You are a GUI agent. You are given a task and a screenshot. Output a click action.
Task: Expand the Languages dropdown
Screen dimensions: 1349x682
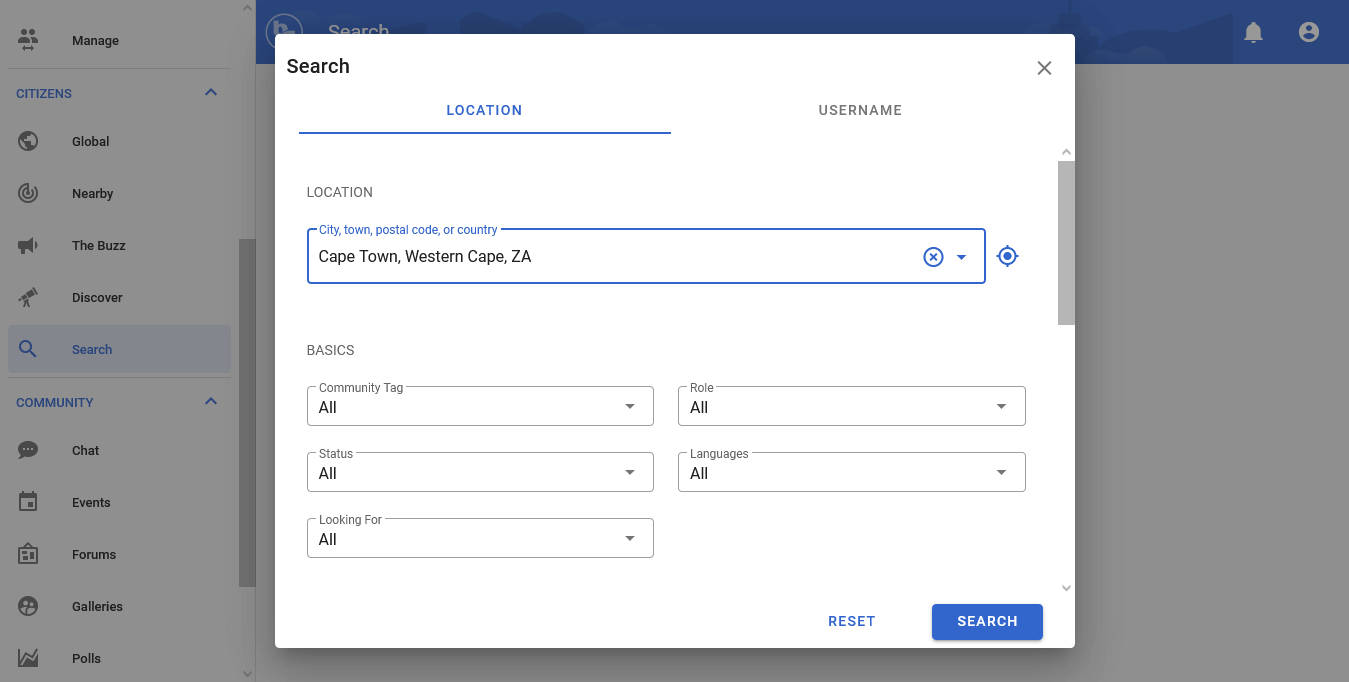pyautogui.click(x=851, y=472)
